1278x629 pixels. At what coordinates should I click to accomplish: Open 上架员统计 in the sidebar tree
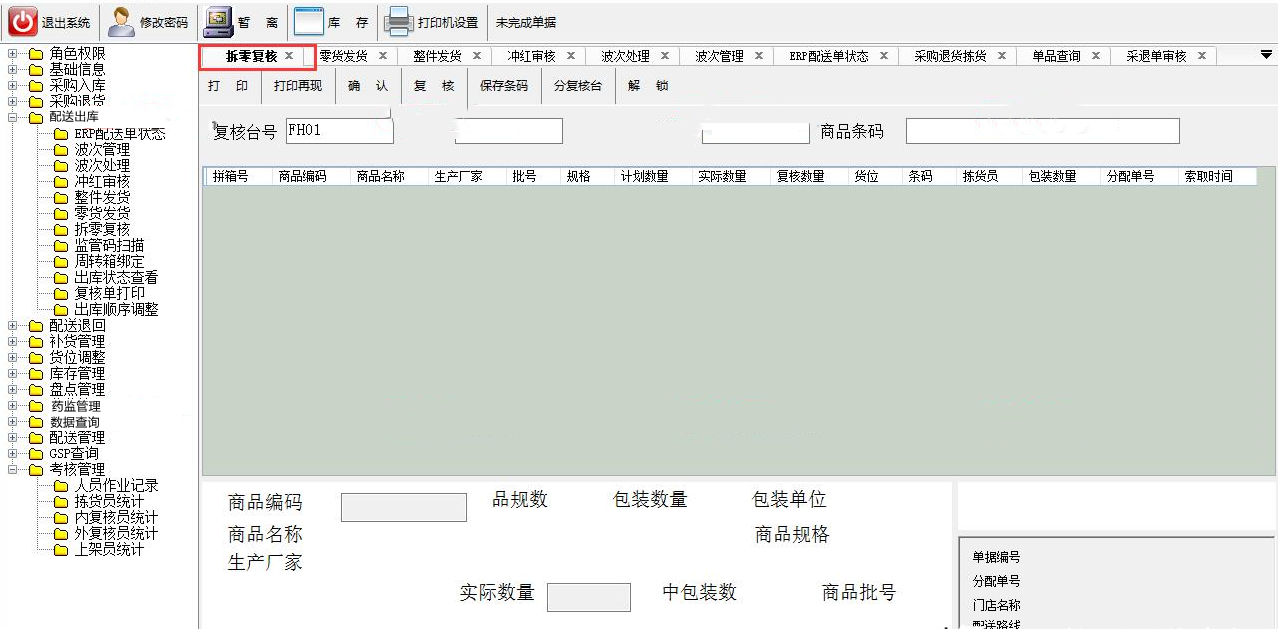(x=109, y=549)
